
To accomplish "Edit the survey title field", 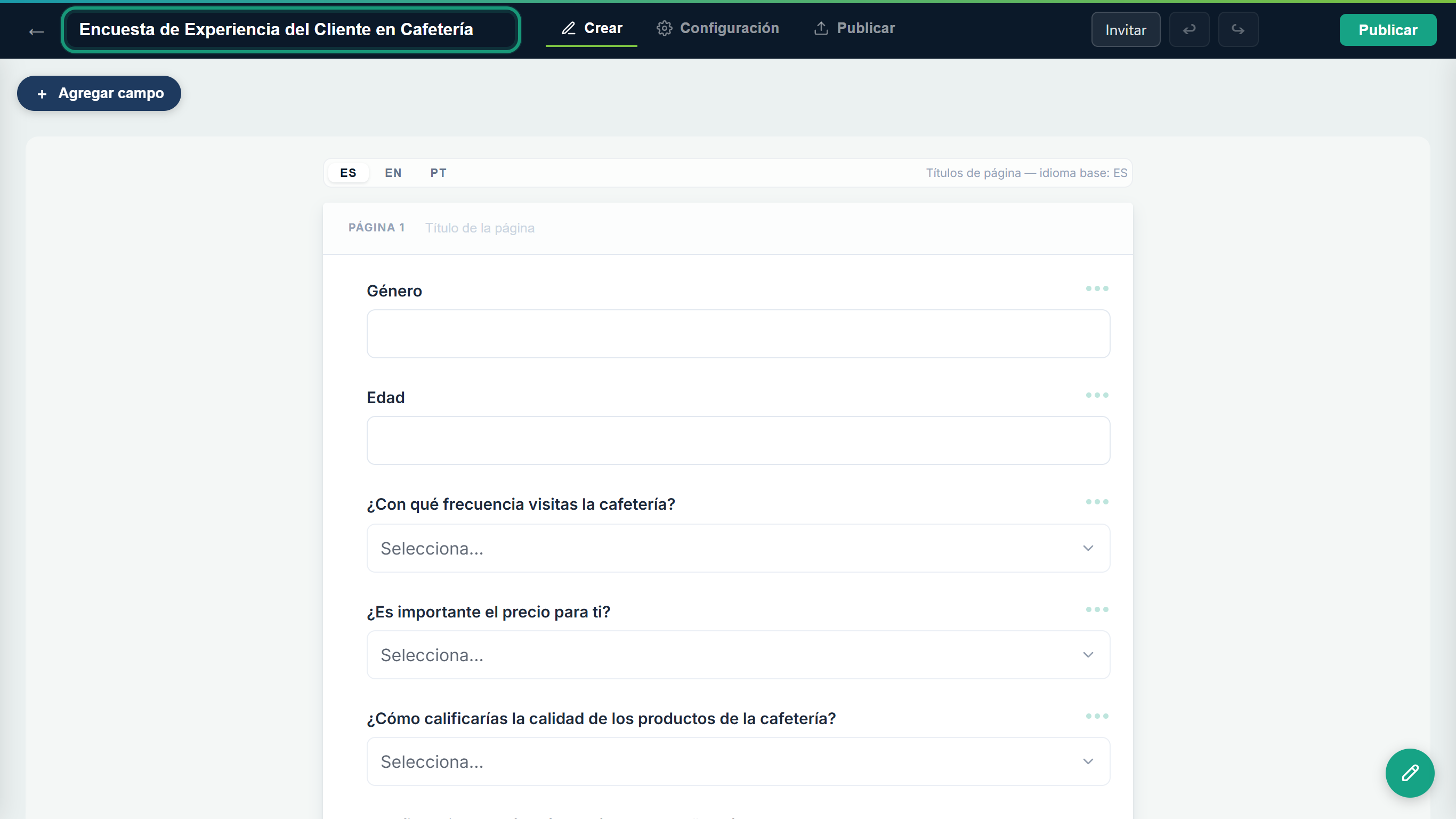I will click(x=290, y=29).
